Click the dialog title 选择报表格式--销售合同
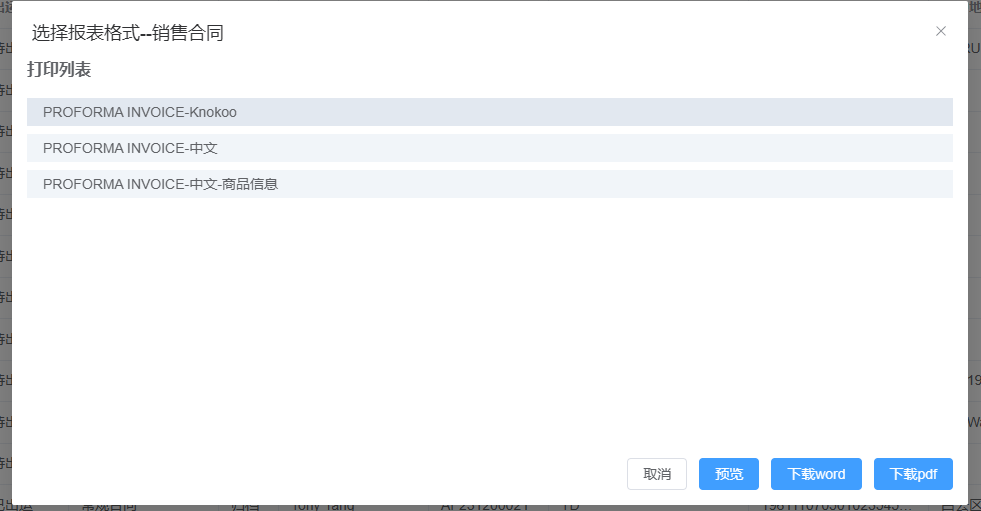Screen dimensions: 981x511 [x=128, y=33]
